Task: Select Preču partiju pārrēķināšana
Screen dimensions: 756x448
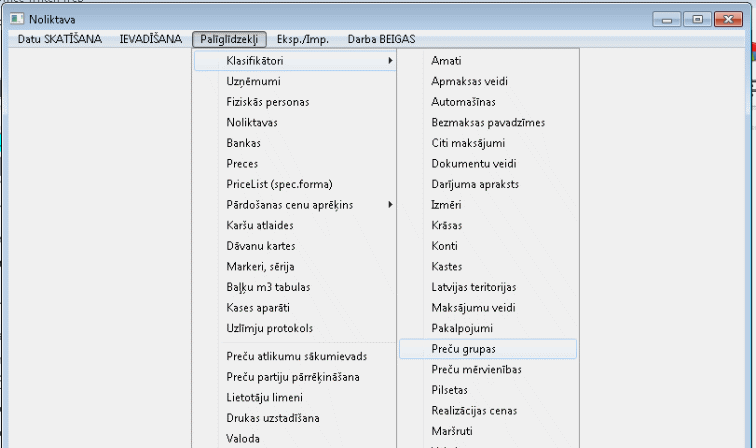Action: (295, 377)
